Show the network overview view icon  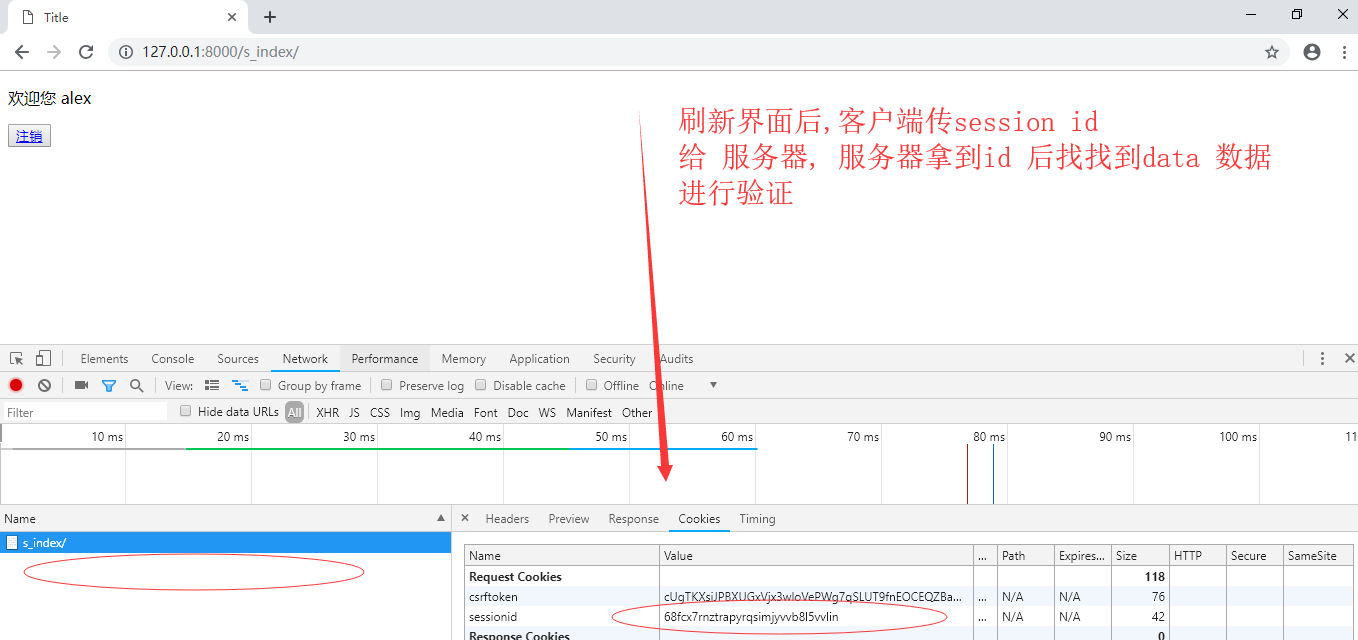[x=240, y=386]
